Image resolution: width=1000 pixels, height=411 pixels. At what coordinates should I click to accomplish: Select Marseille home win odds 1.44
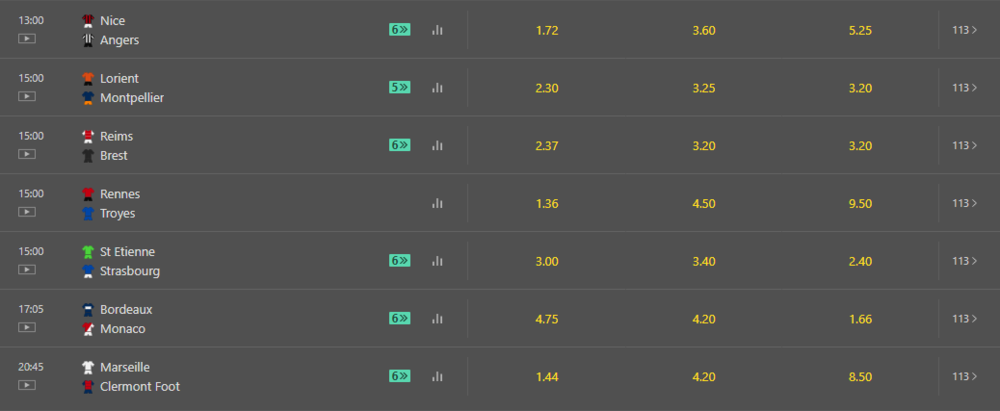547,376
